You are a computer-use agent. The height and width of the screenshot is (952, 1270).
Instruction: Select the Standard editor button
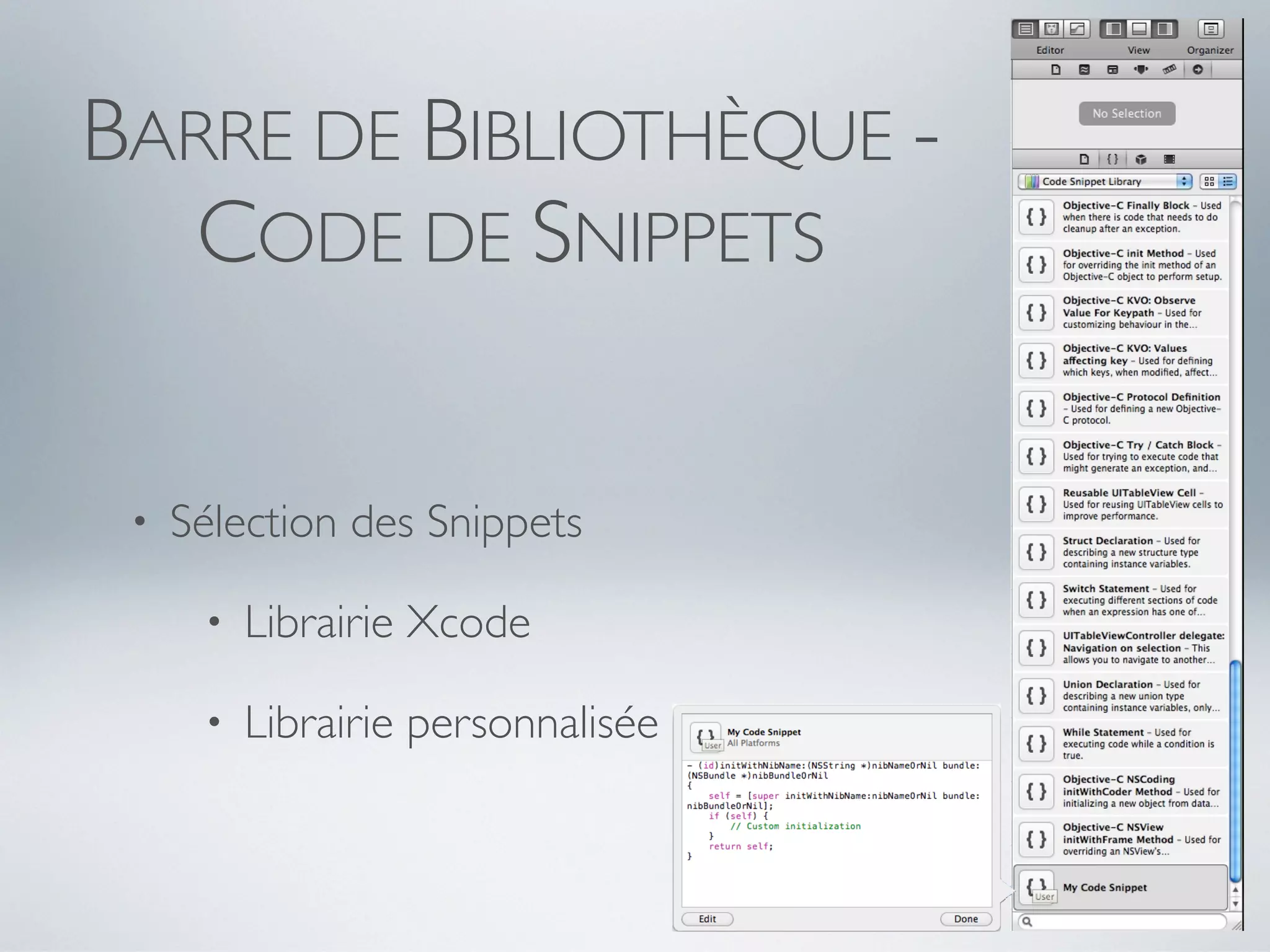point(1026,29)
